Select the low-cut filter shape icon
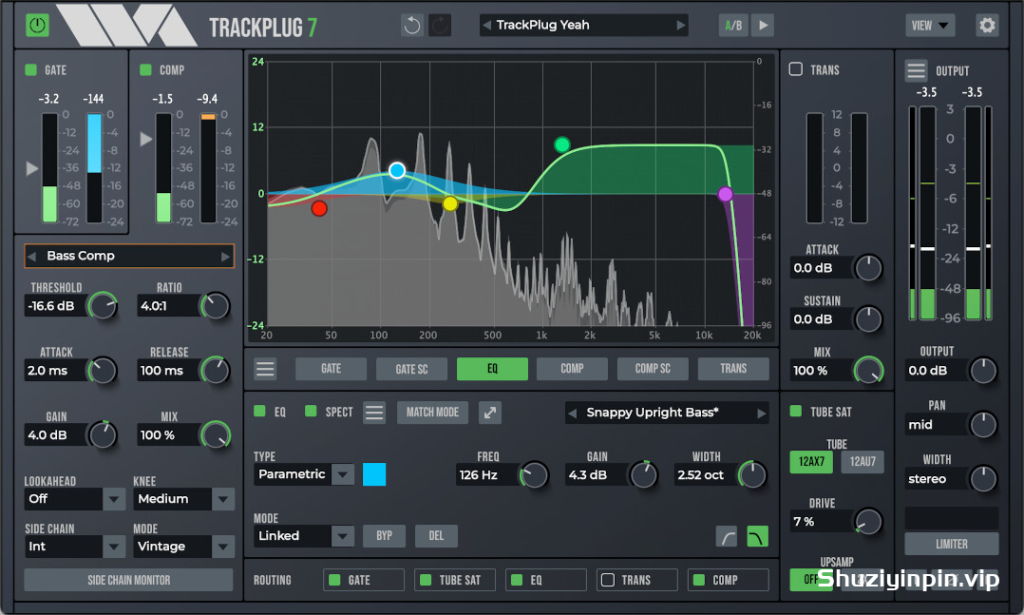Viewport: 1024px width, 615px height. [x=727, y=537]
